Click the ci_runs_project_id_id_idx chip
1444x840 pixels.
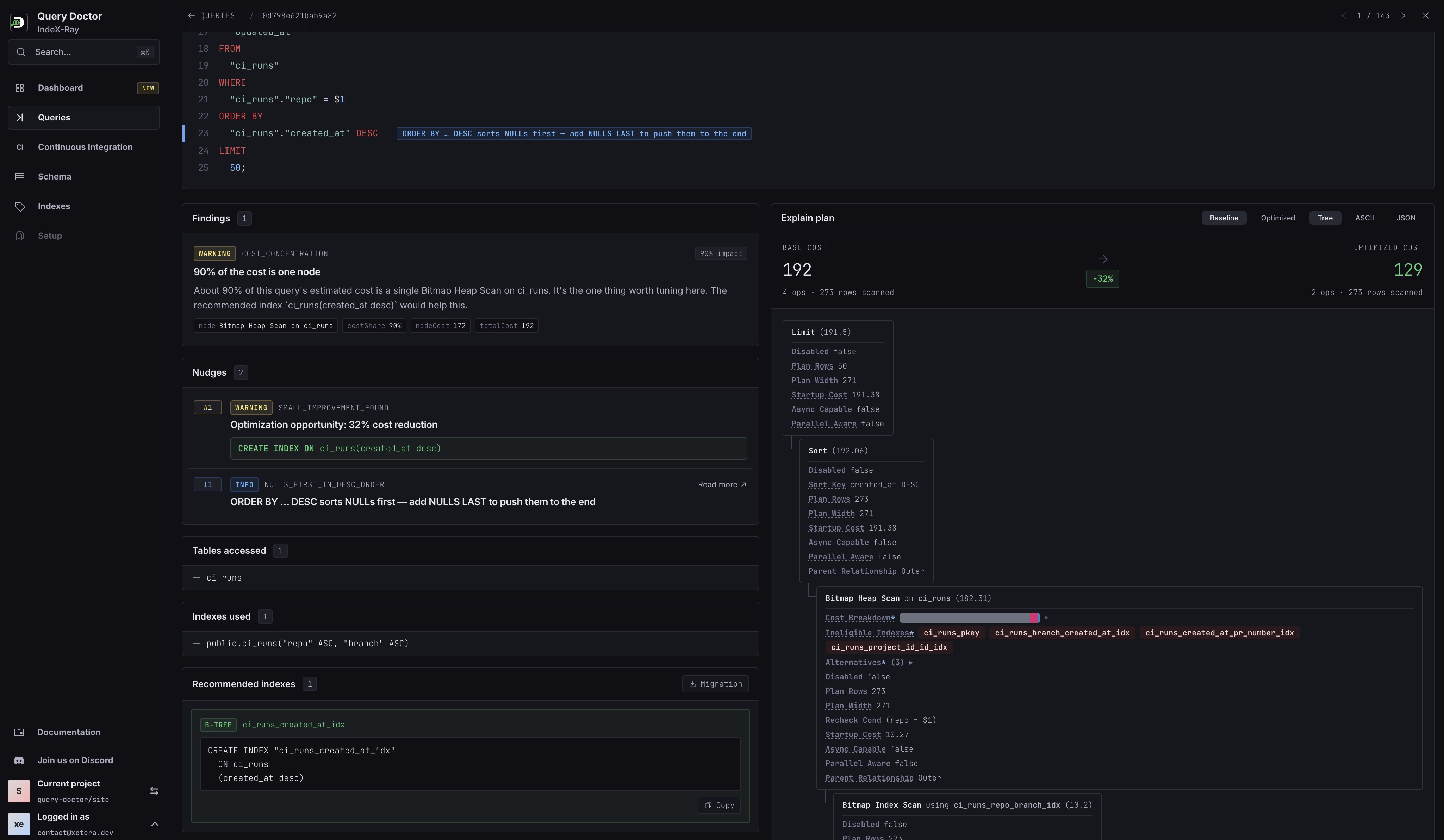(x=889, y=647)
